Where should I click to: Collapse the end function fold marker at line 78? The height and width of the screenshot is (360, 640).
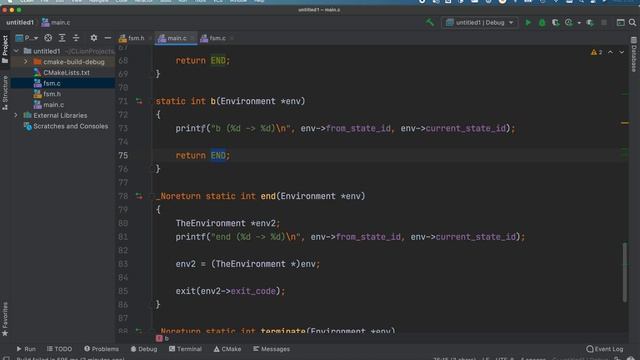(152, 196)
